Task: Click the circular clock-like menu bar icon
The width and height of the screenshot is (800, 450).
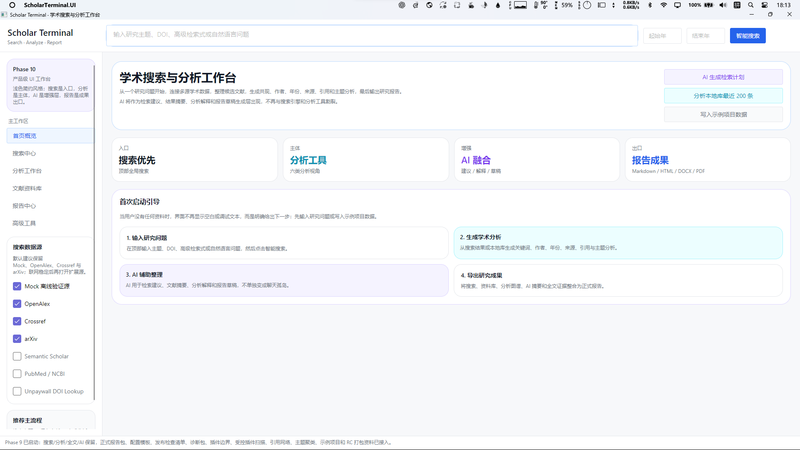Action: [587, 5]
